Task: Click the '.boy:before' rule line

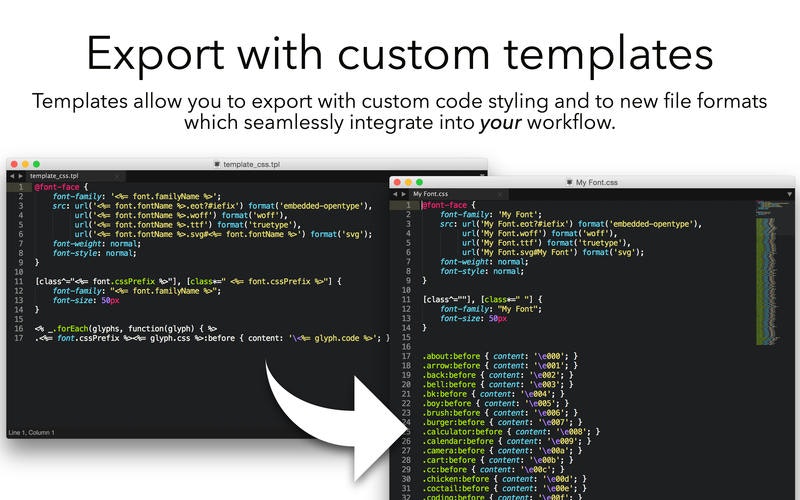Action: click(x=495, y=404)
